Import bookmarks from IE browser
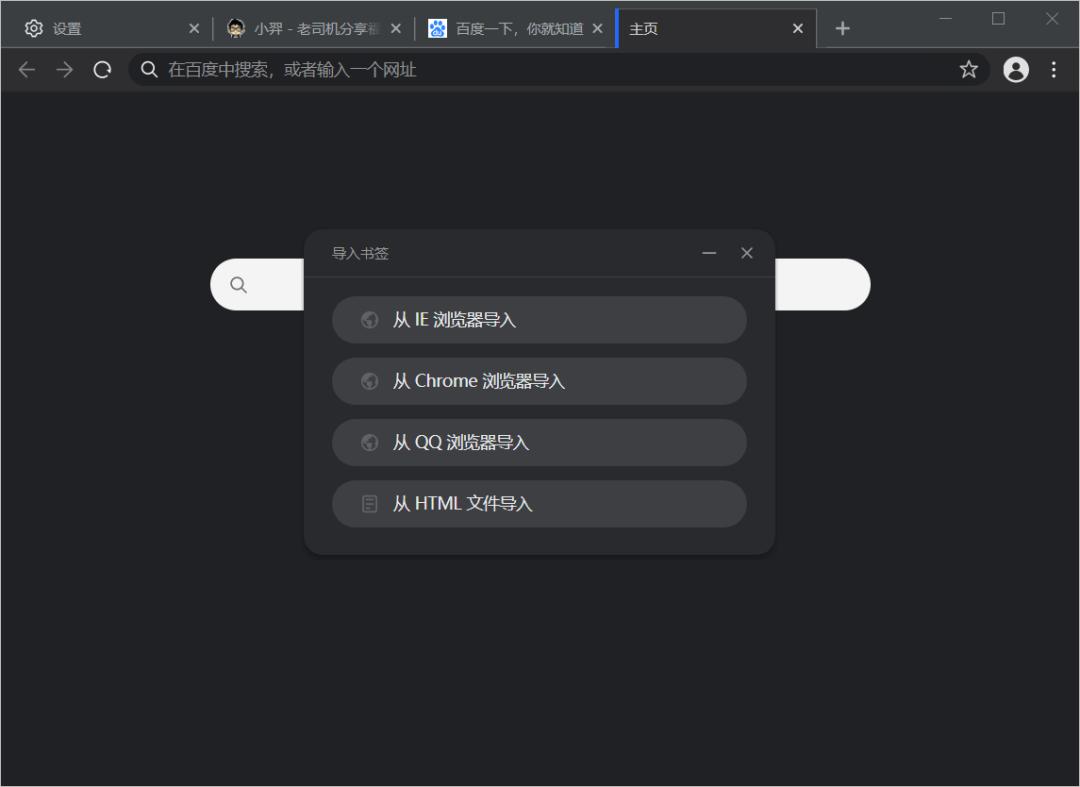 click(539, 320)
